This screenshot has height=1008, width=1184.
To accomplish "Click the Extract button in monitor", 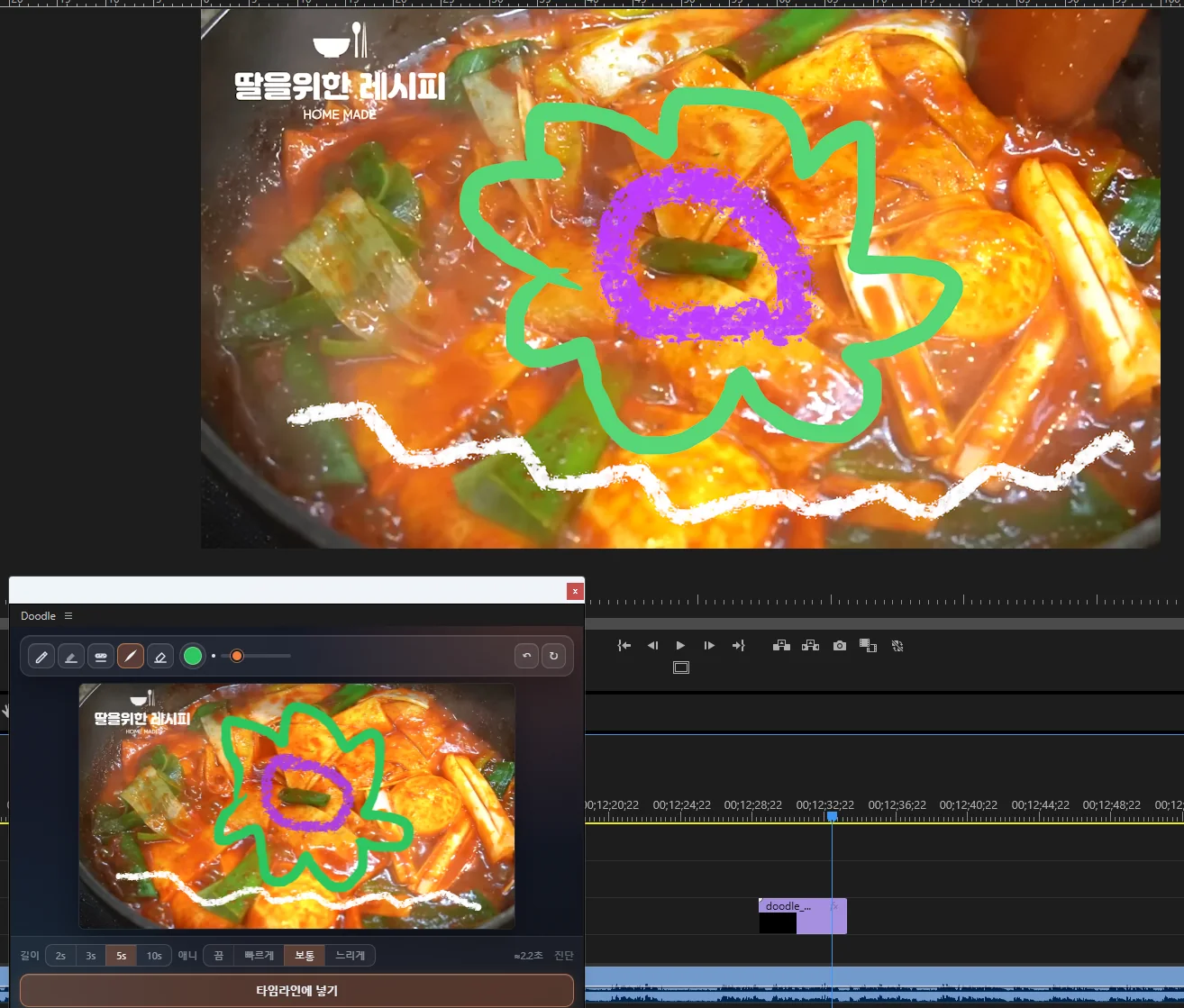I will coord(810,646).
